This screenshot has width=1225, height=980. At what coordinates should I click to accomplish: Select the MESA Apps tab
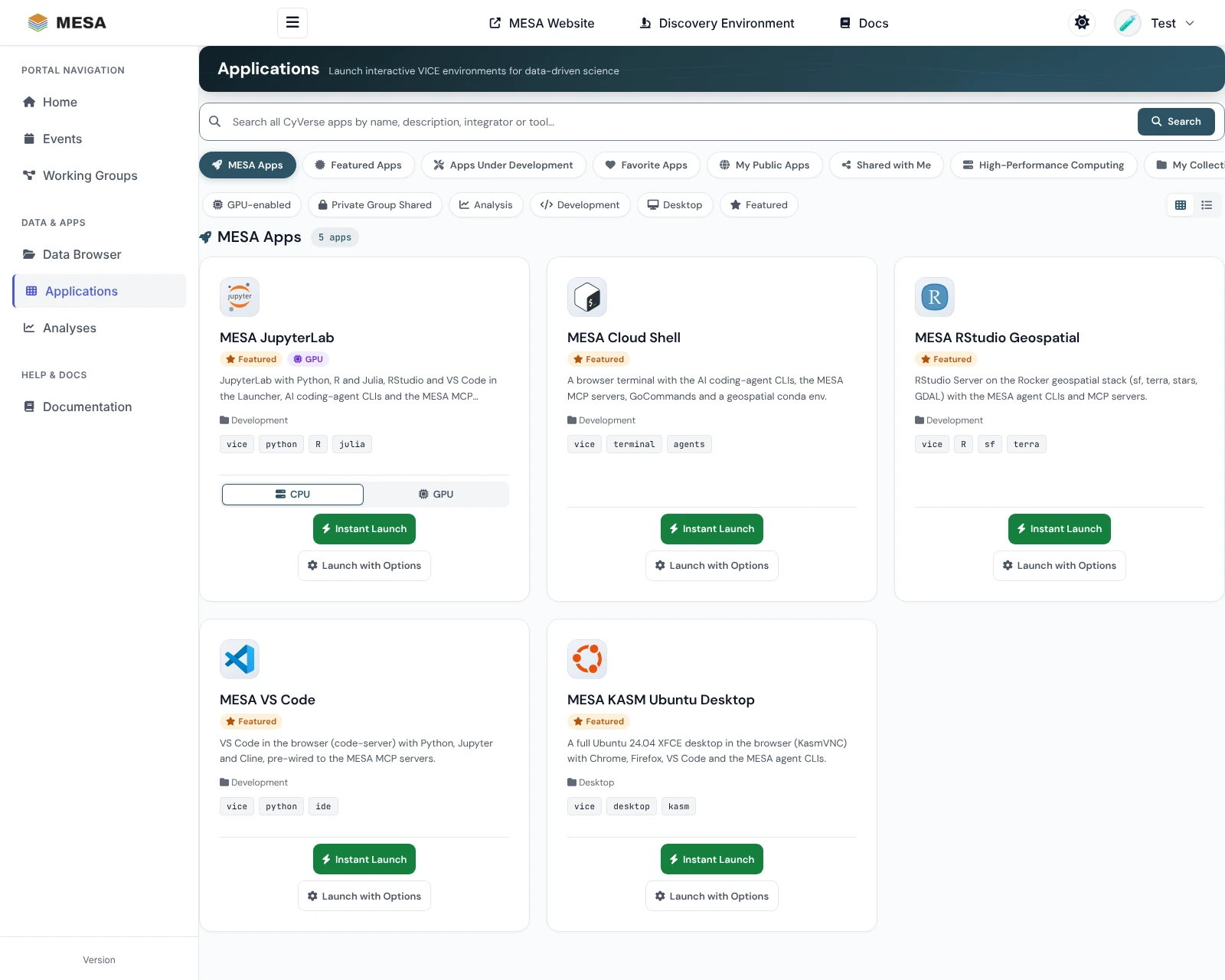point(247,165)
